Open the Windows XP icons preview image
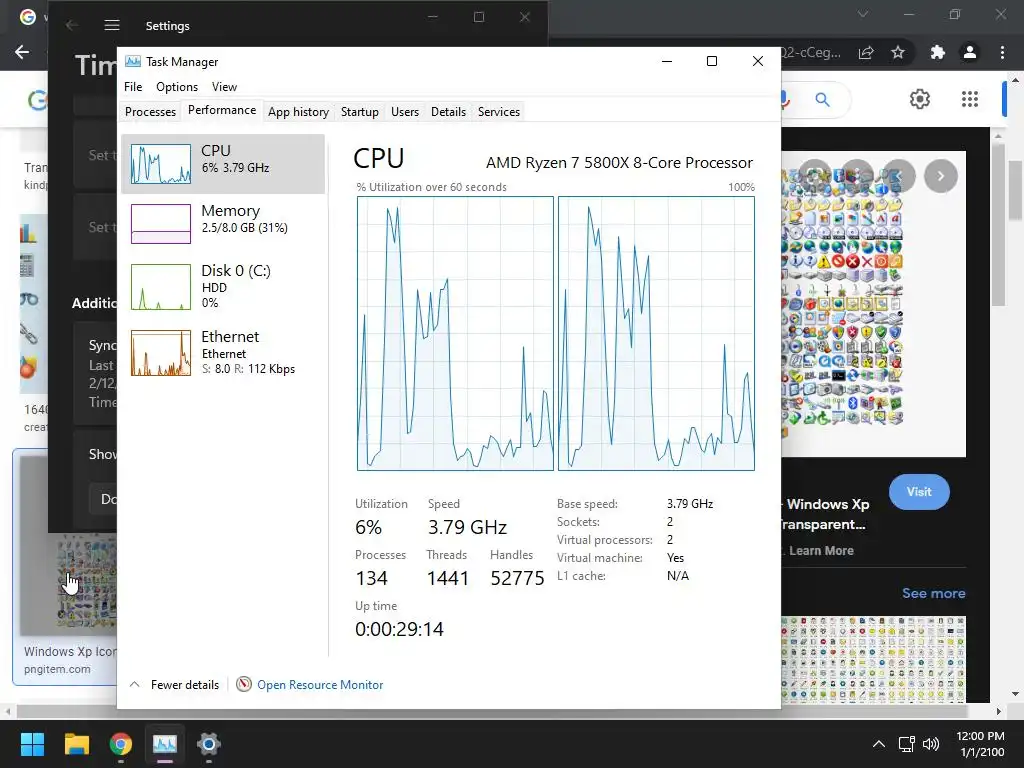1024x768 pixels. tap(874, 304)
